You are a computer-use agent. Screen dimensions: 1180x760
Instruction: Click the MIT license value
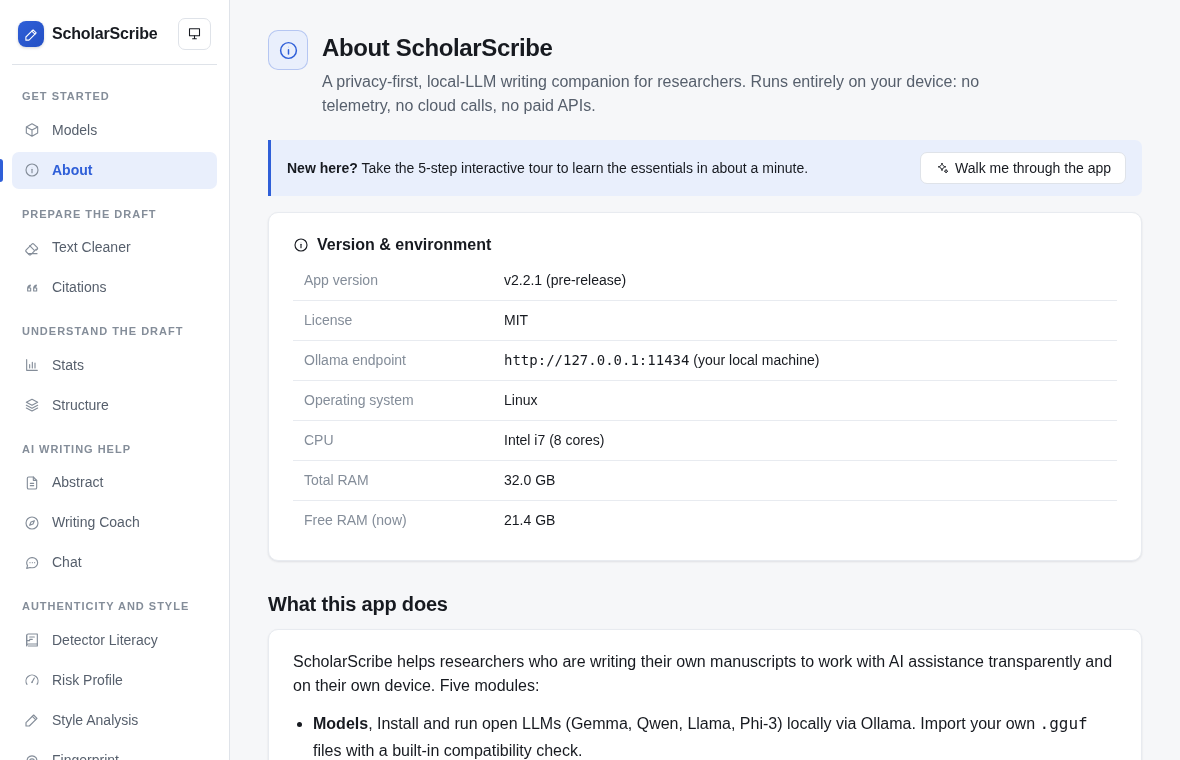tap(516, 321)
